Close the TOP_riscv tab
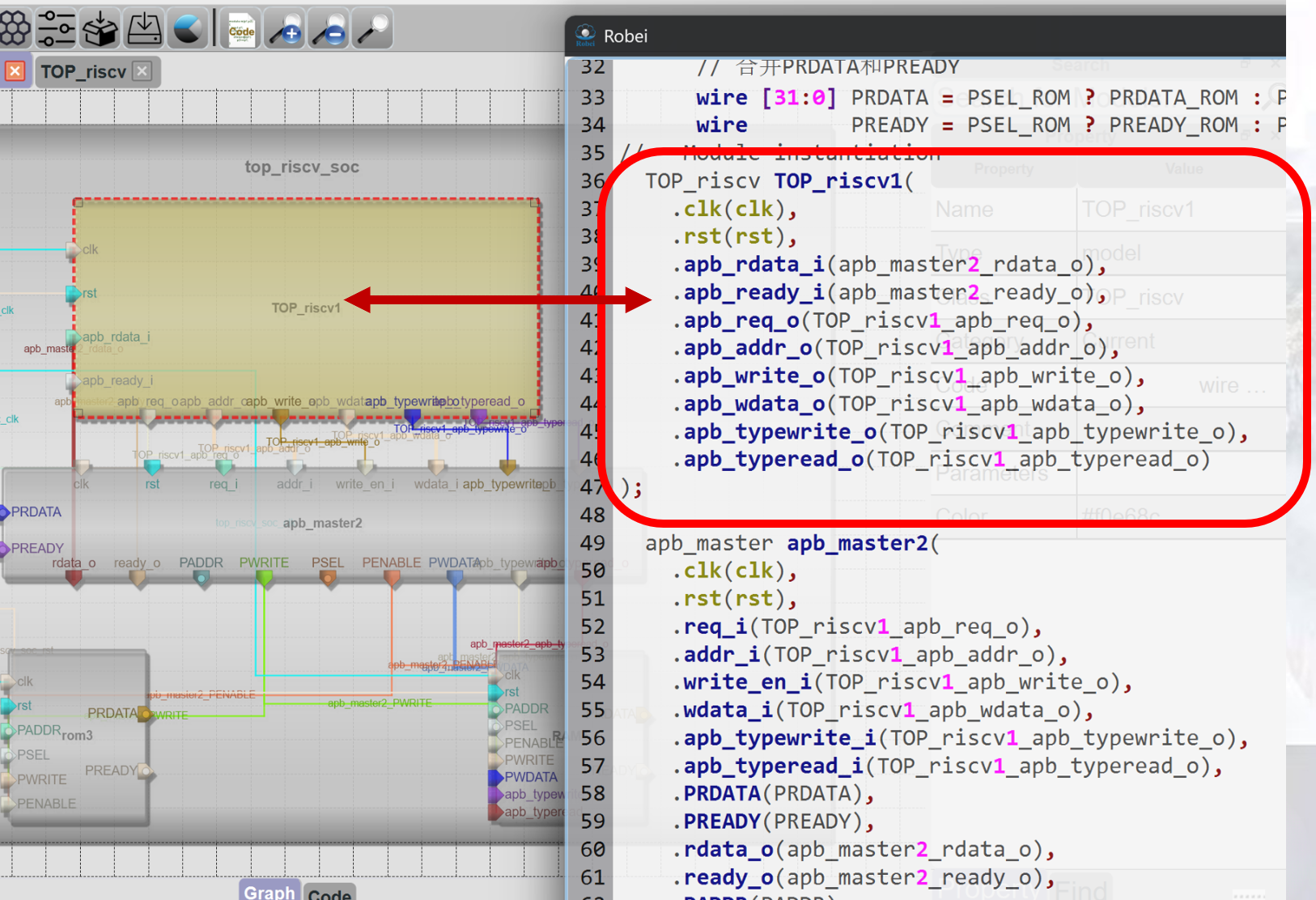This screenshot has width=1316, height=900. coord(142,71)
